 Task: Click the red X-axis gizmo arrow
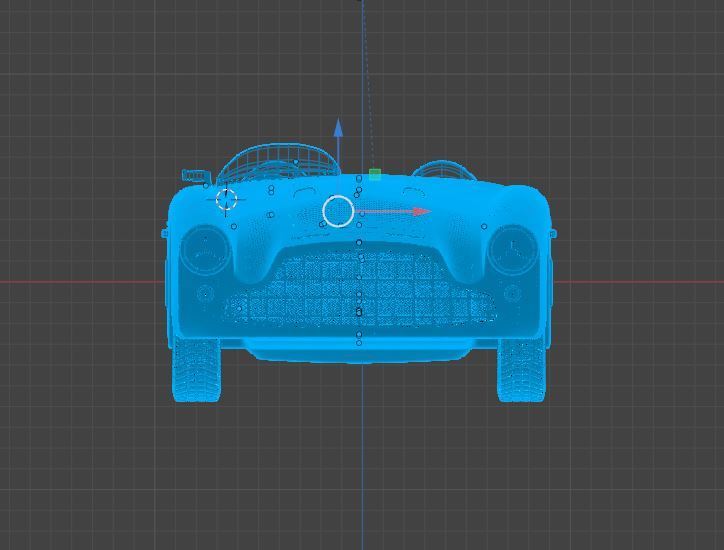tap(421, 212)
